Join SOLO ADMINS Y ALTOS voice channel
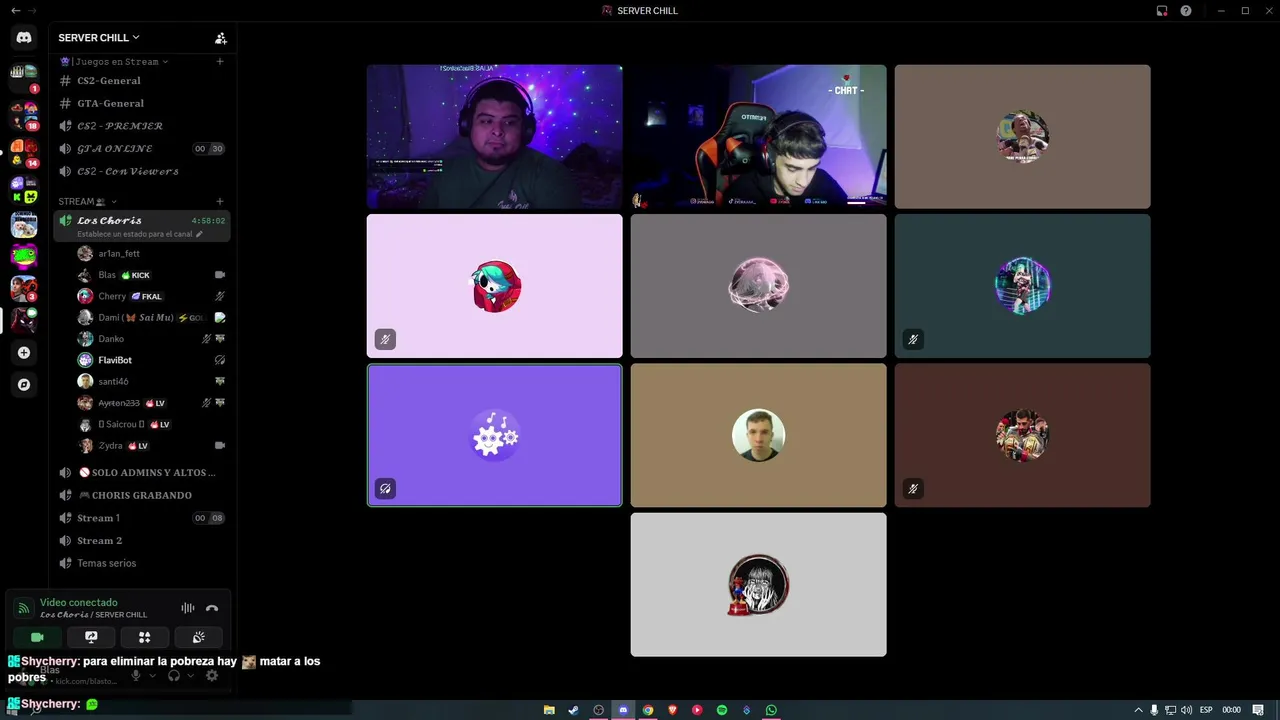 141,472
